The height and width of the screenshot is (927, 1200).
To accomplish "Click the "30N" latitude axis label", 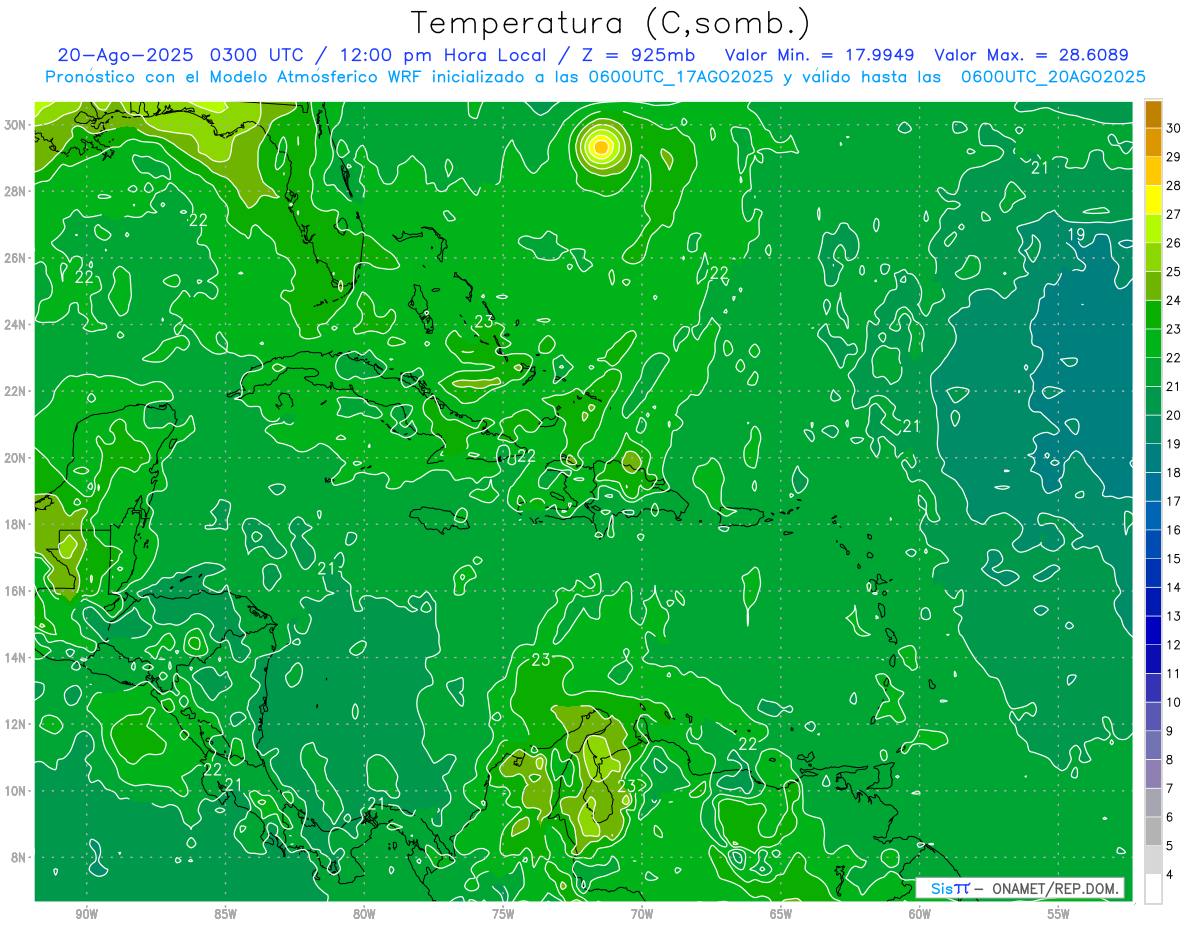I will (15, 125).
